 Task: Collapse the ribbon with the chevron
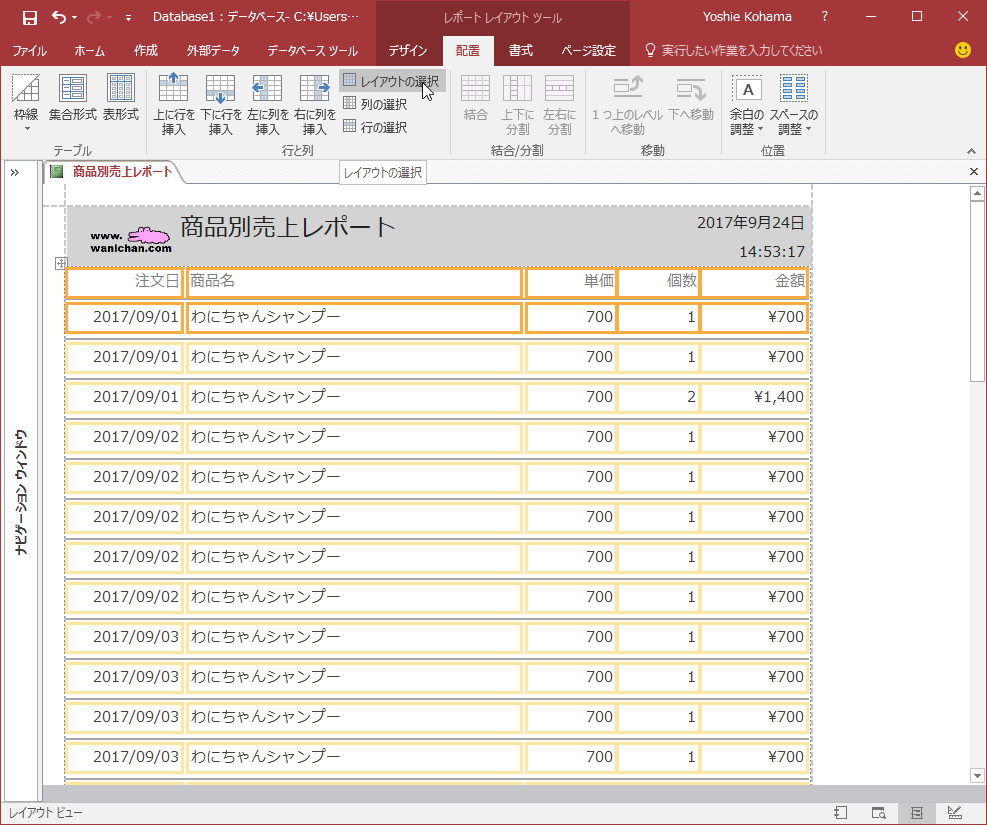pos(971,151)
